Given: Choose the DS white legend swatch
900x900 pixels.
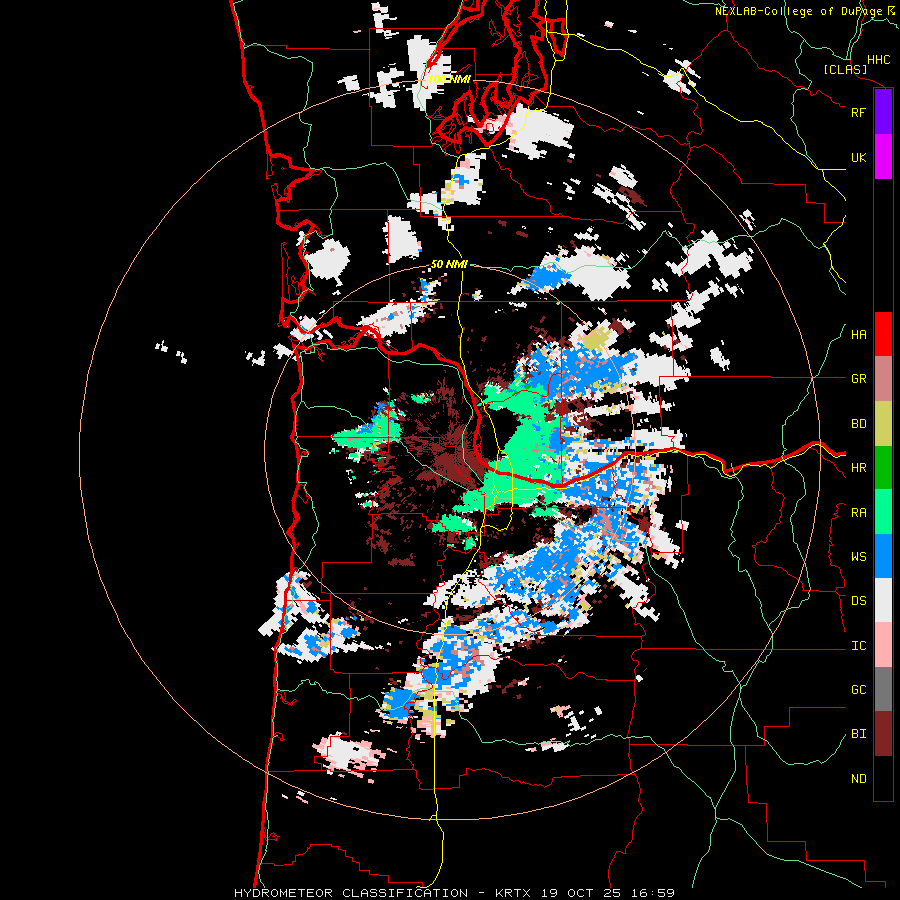Looking at the screenshot, I should tap(883, 600).
